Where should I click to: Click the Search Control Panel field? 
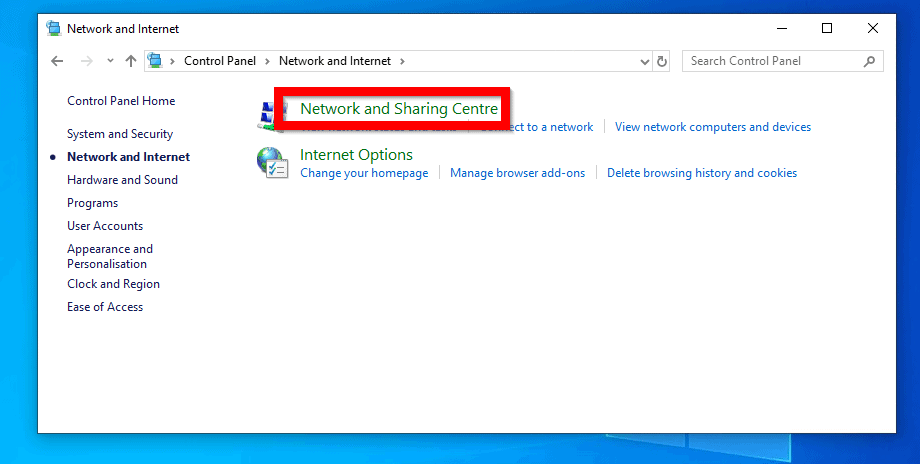tap(770, 61)
